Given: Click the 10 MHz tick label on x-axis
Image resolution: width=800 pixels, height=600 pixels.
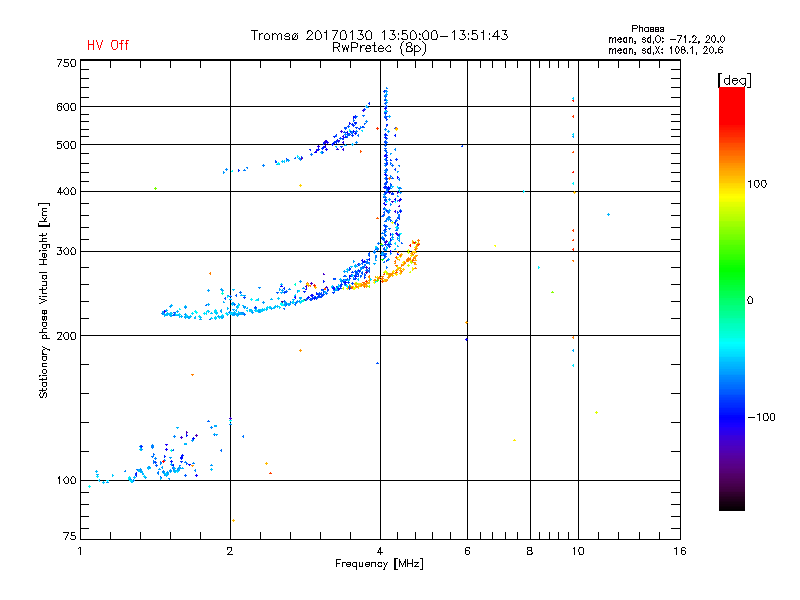Looking at the screenshot, I should (577, 551).
